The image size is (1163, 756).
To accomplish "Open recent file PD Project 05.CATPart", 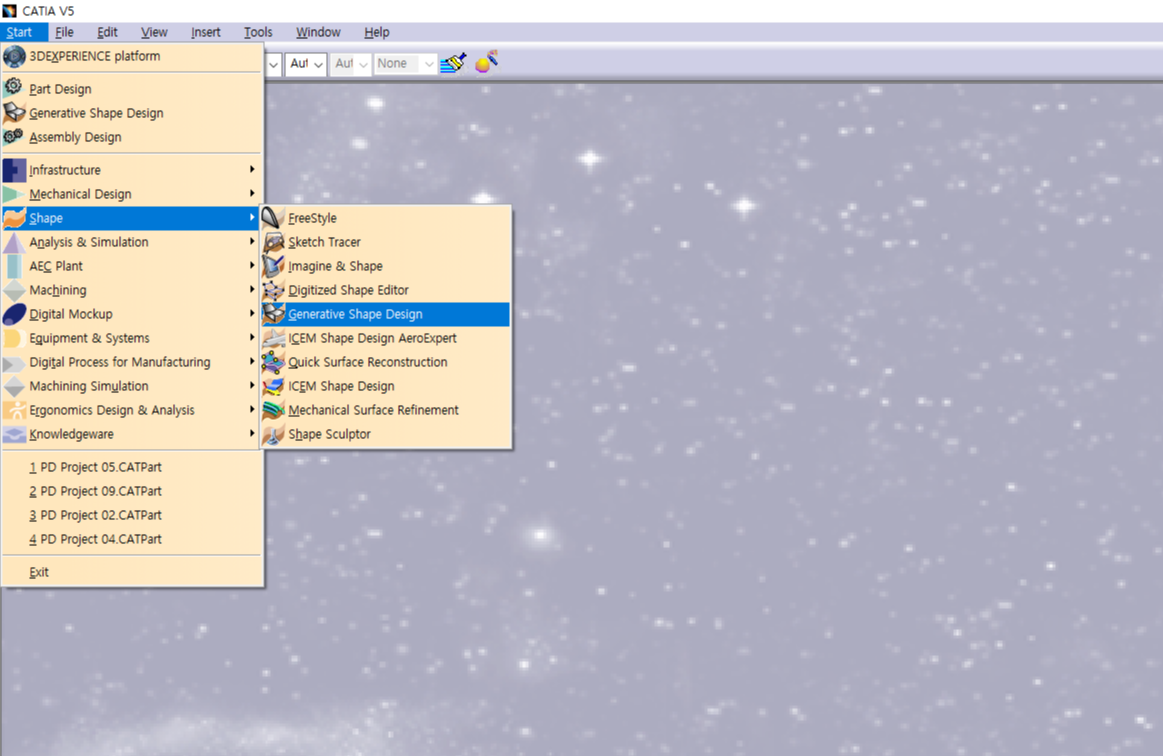I will [x=132, y=467].
